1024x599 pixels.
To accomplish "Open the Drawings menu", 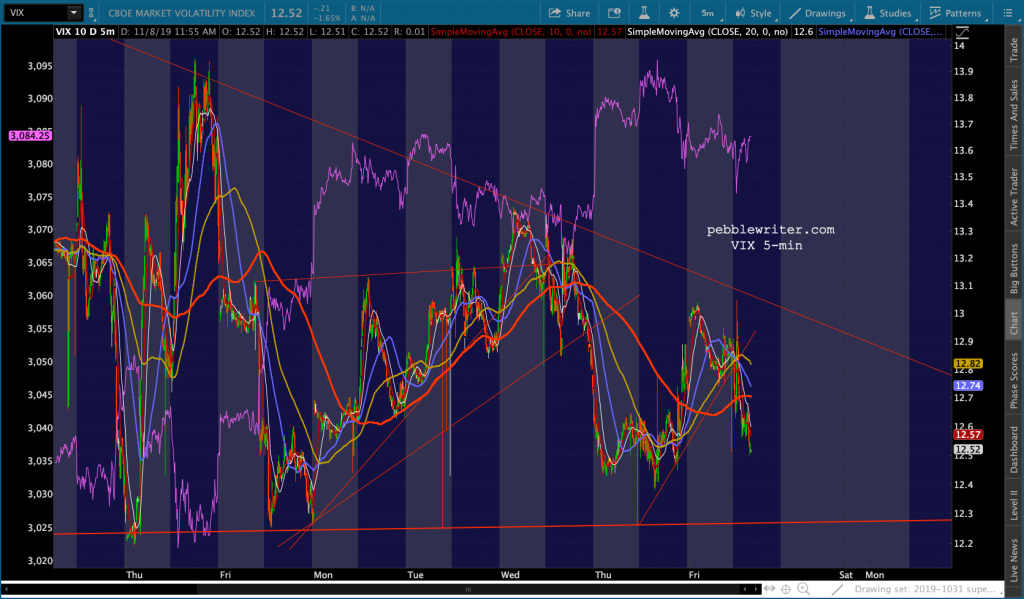I will click(x=818, y=13).
